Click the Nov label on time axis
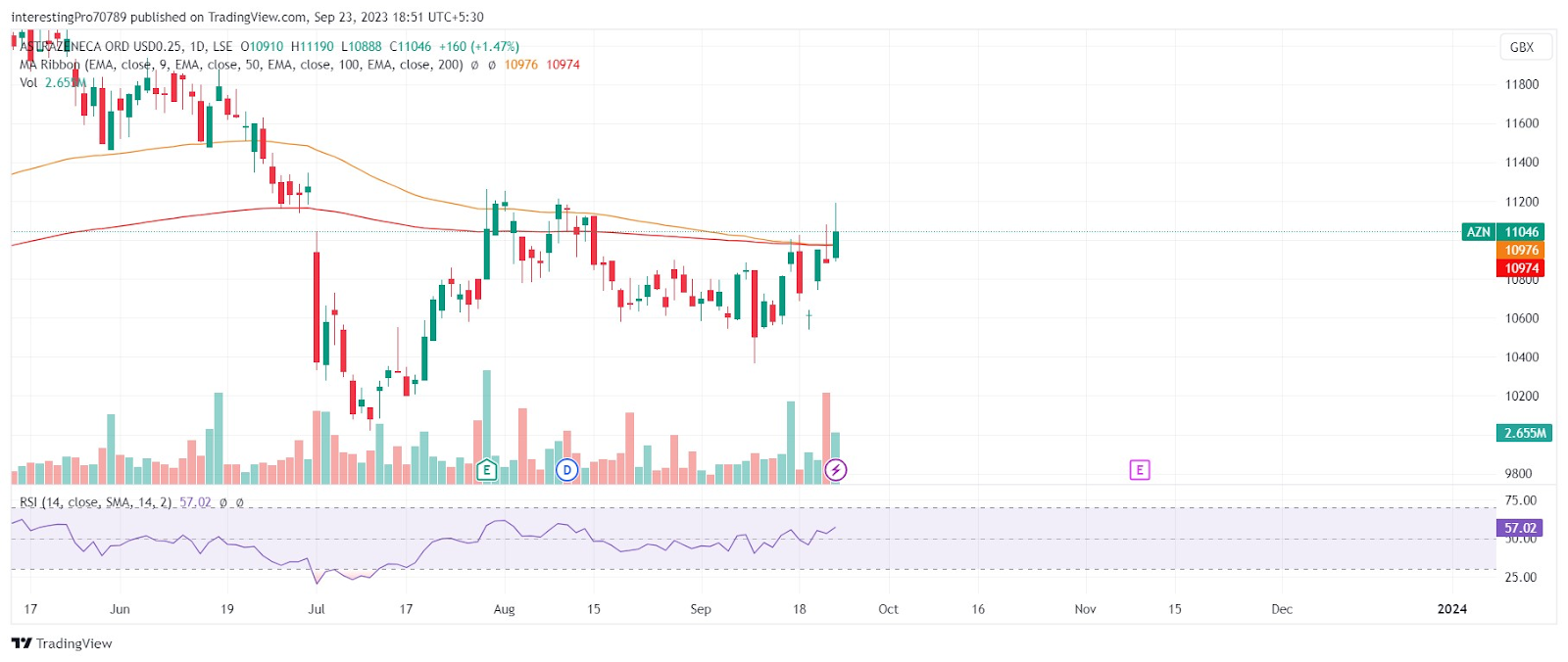 point(1085,609)
